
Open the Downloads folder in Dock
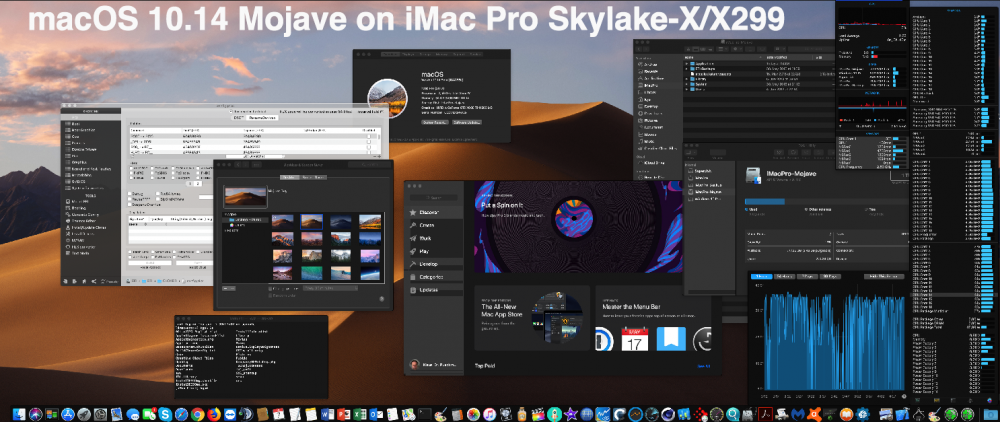[x=990, y=414]
